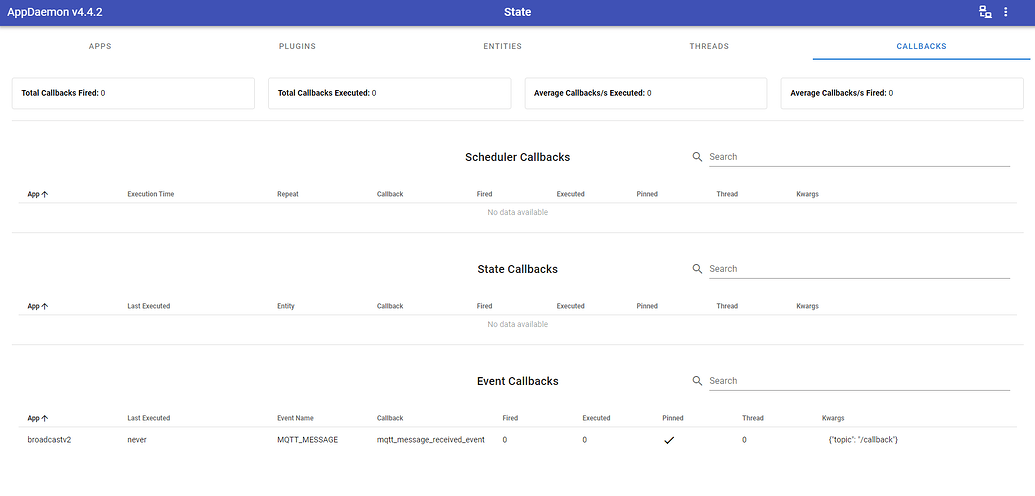
Task: Open the Plugins tab
Action: (x=297, y=46)
